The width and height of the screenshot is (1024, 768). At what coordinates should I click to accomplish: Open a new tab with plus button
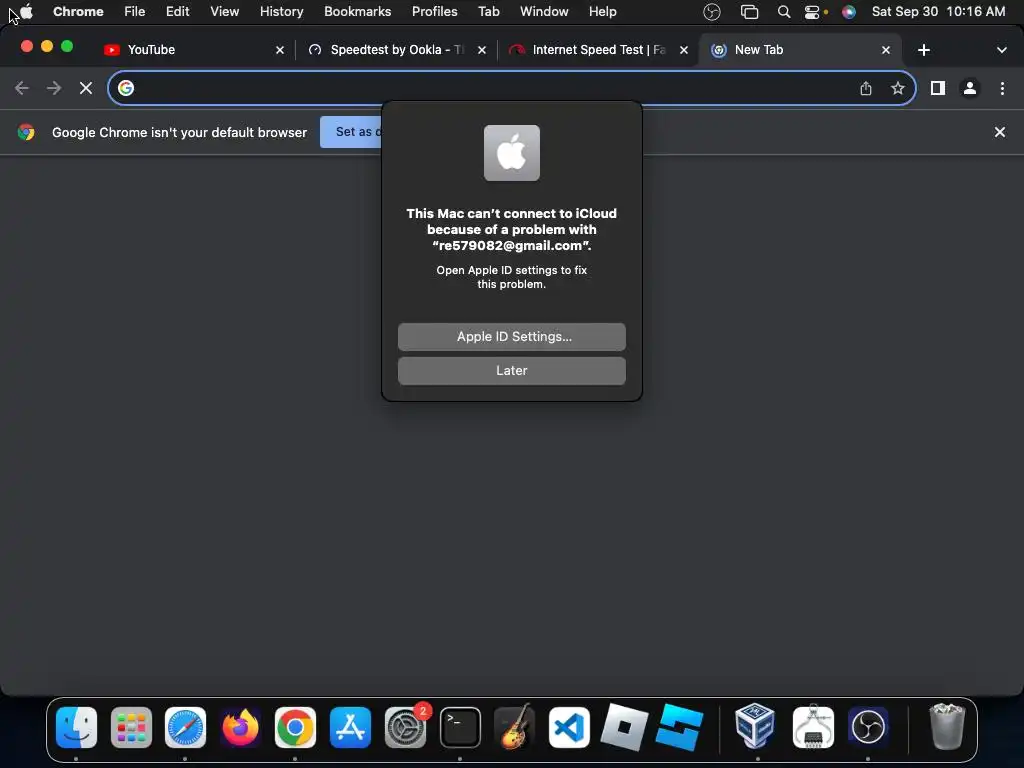923,50
